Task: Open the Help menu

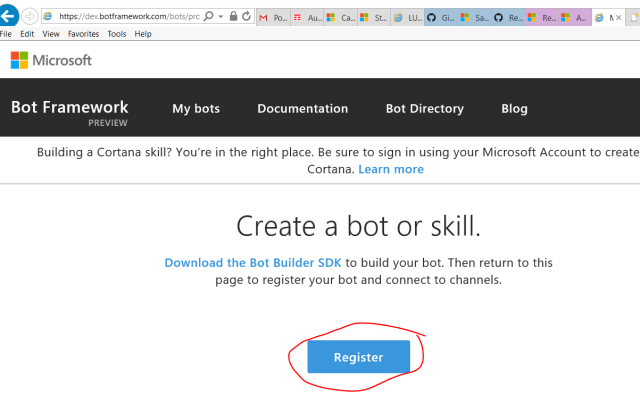Action: pos(143,34)
